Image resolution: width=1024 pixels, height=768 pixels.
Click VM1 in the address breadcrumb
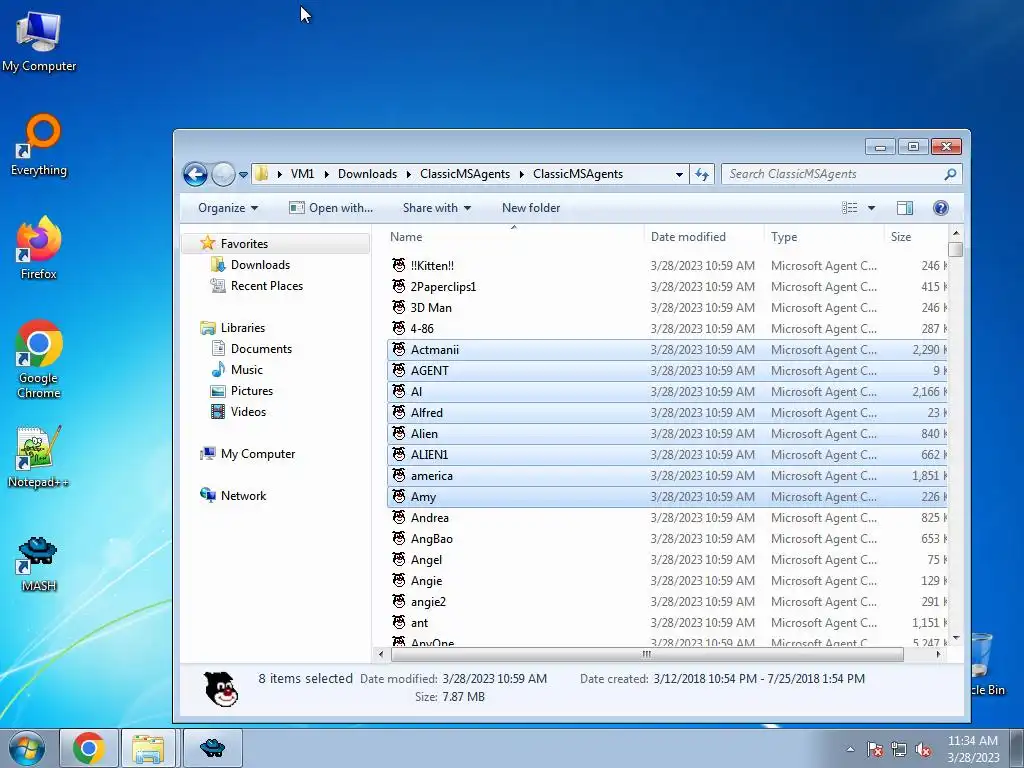point(302,174)
